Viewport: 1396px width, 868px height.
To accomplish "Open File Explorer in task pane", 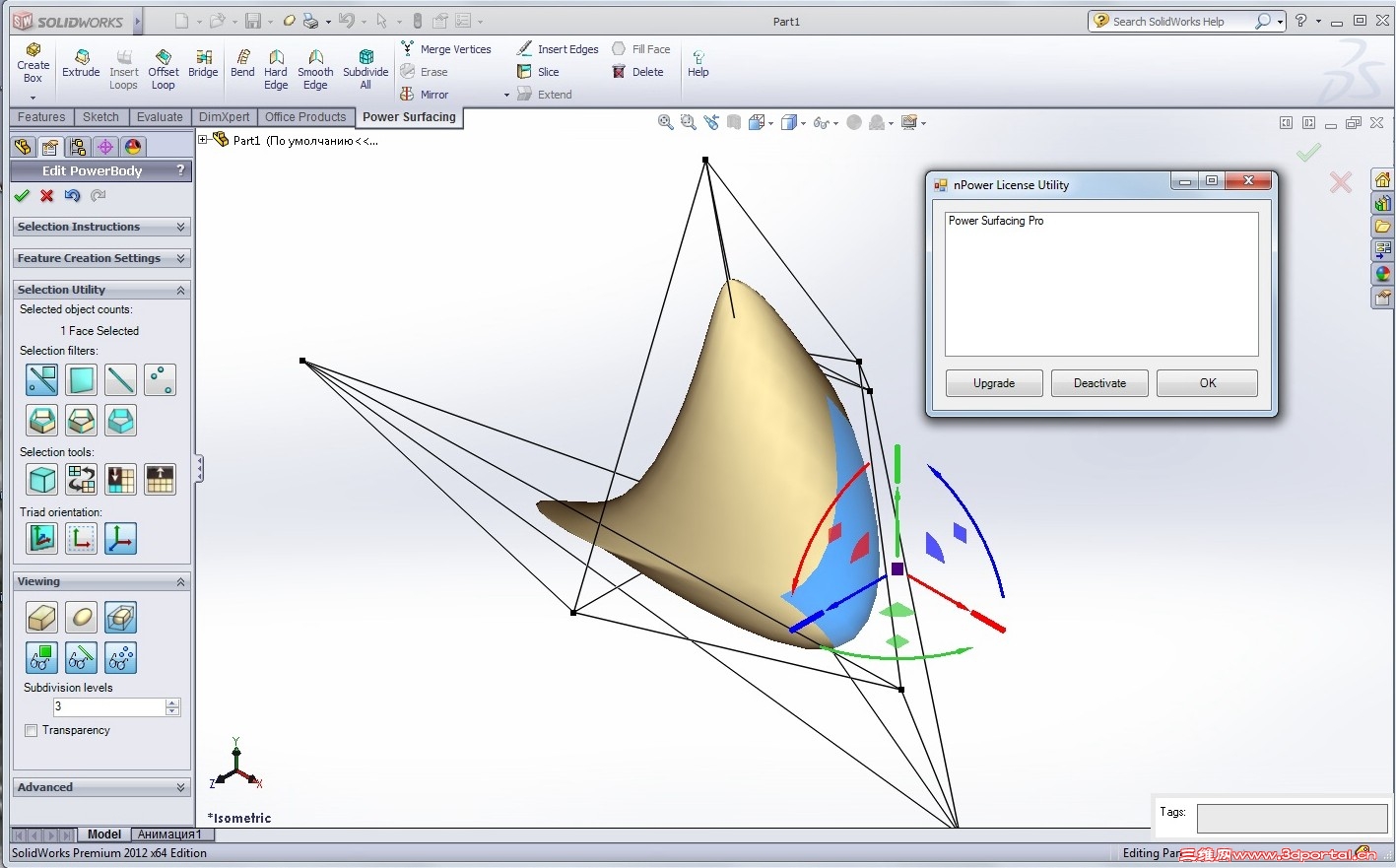I will tap(1383, 227).
